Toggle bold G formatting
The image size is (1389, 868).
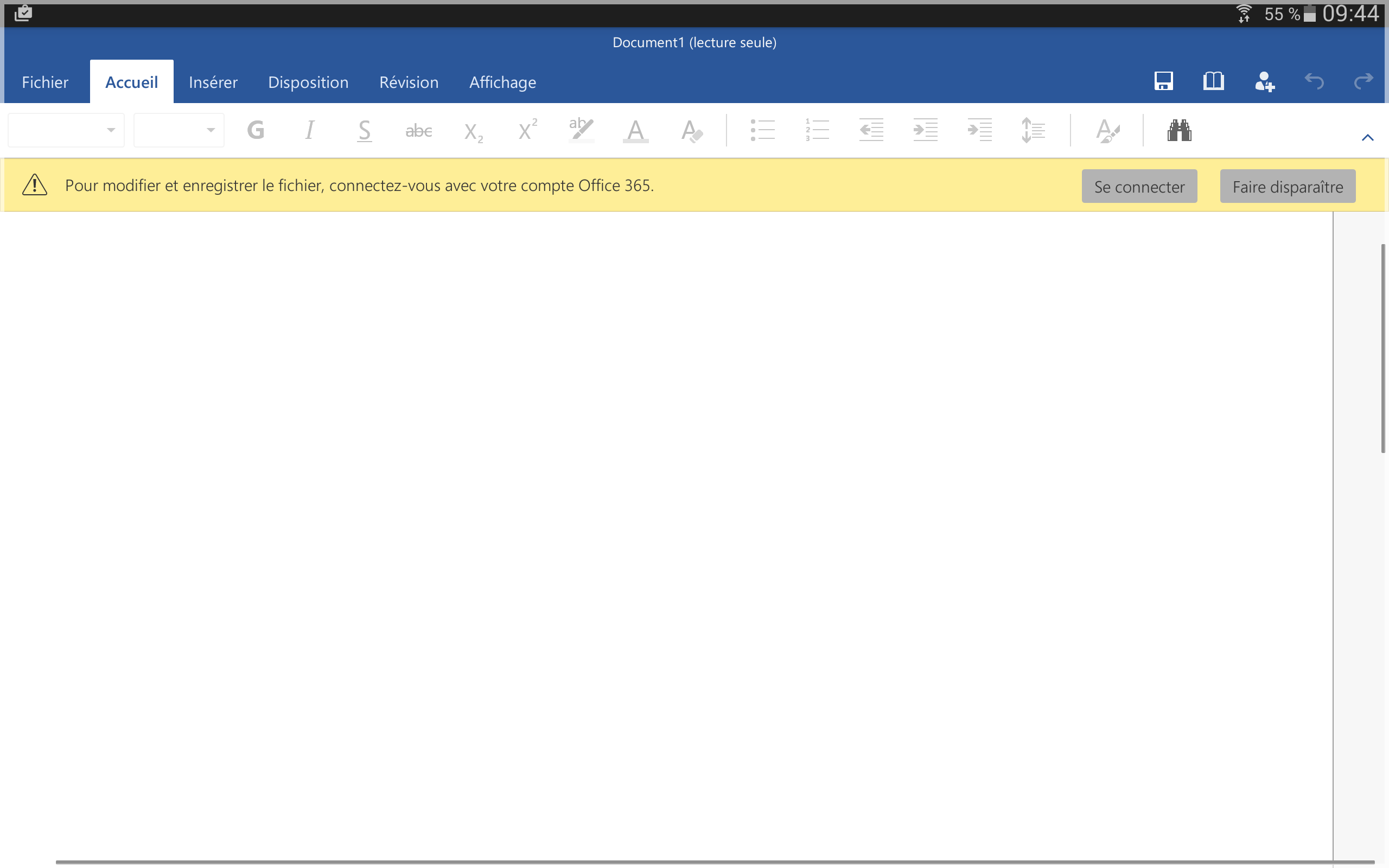pos(256,130)
